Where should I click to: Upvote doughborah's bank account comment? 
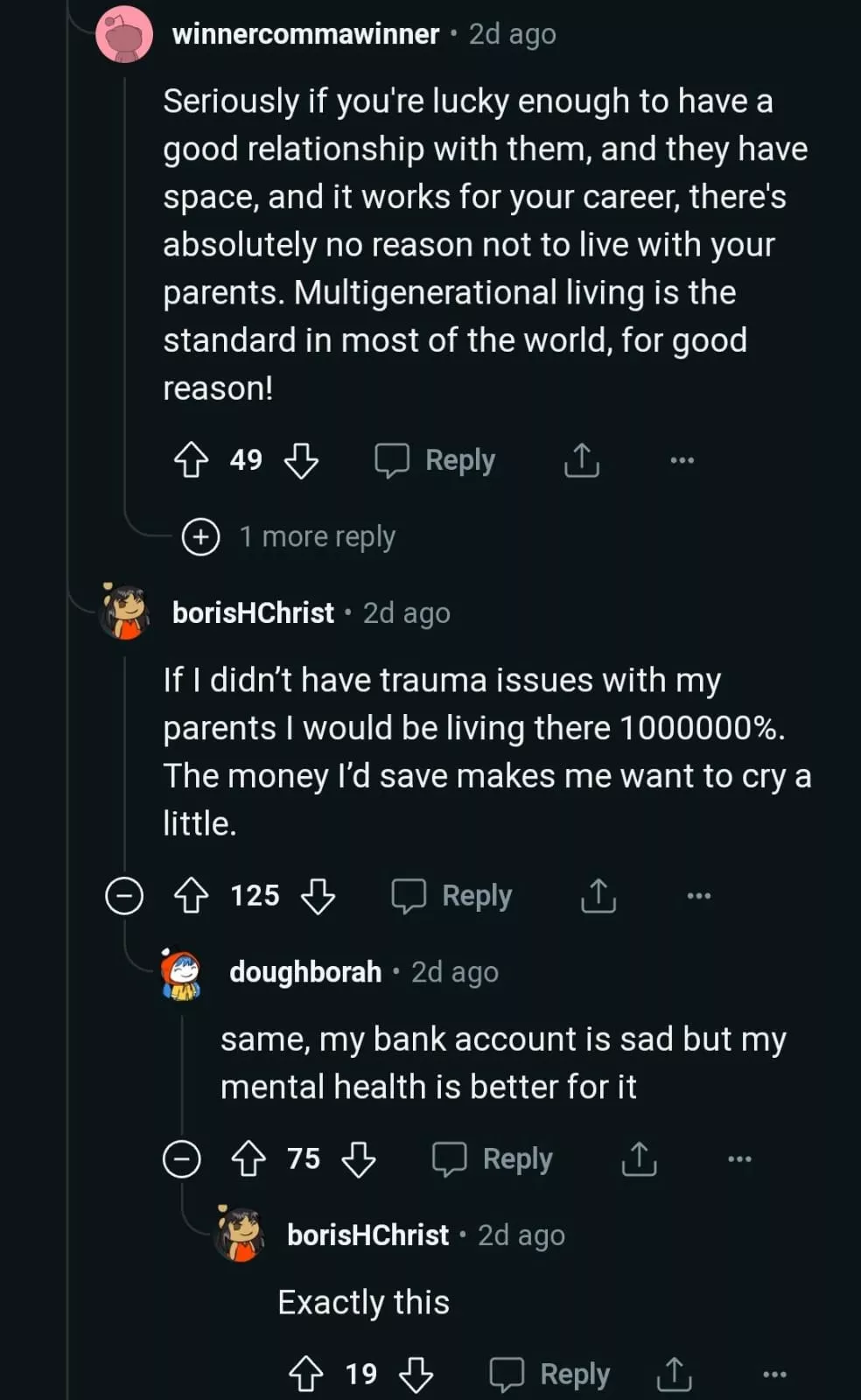click(x=248, y=1159)
